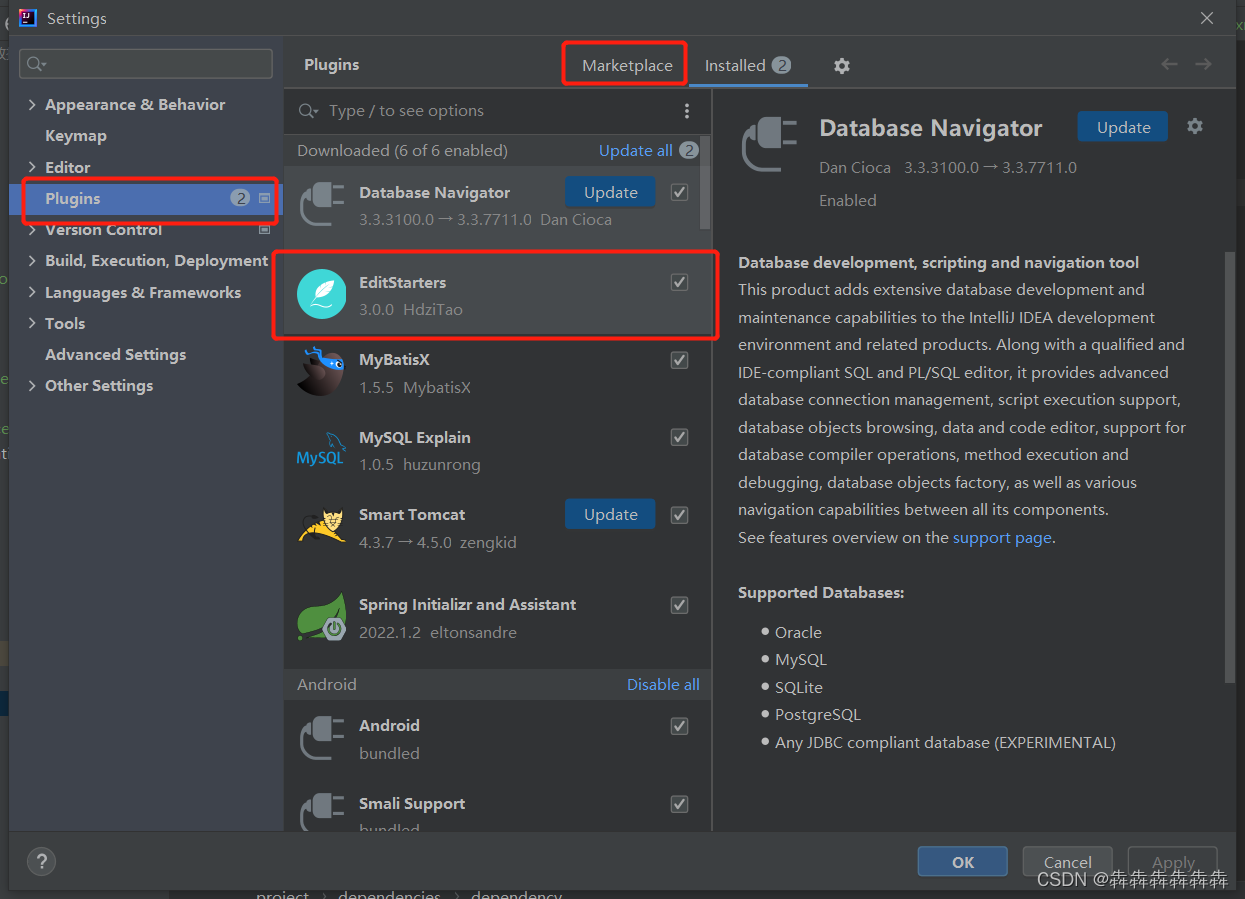The image size is (1245, 899).
Task: Click the project-level icon next to Version Control
Action: [x=265, y=229]
